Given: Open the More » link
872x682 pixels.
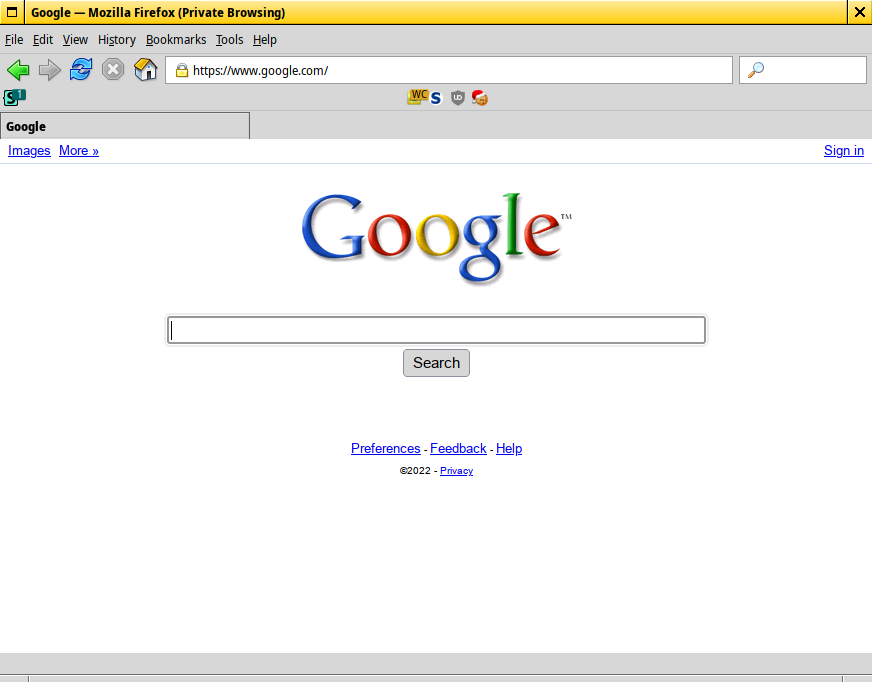Looking at the screenshot, I should point(79,151).
